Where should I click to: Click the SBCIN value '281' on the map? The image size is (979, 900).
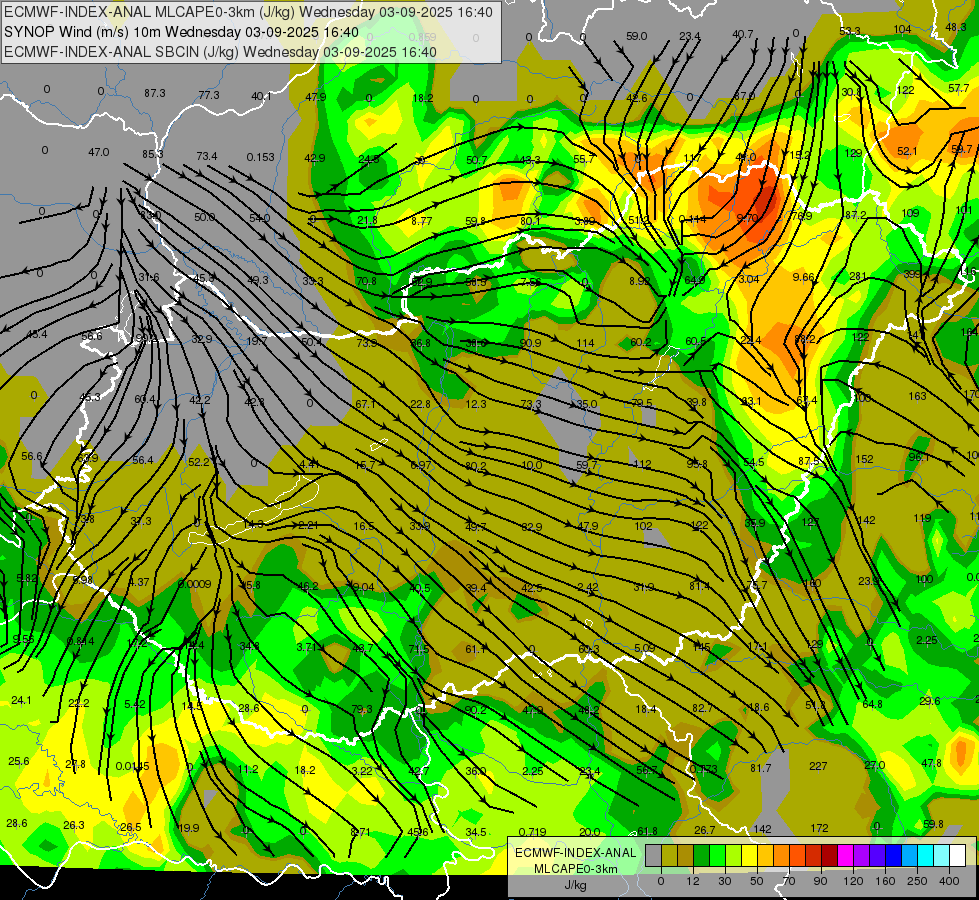(858, 276)
